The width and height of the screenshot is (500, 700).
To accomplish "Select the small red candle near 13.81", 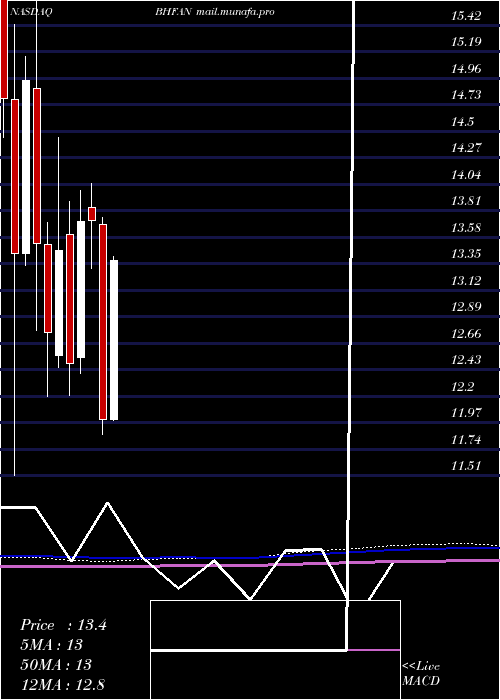I will click(92, 213).
